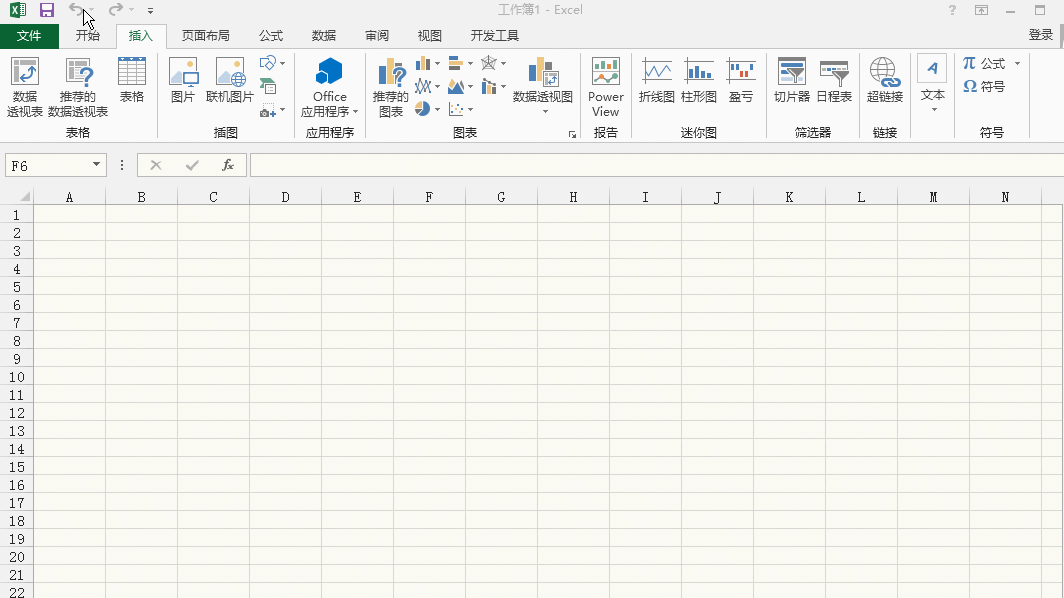
Task: Click into the formula bar field
Action: (x=657, y=165)
